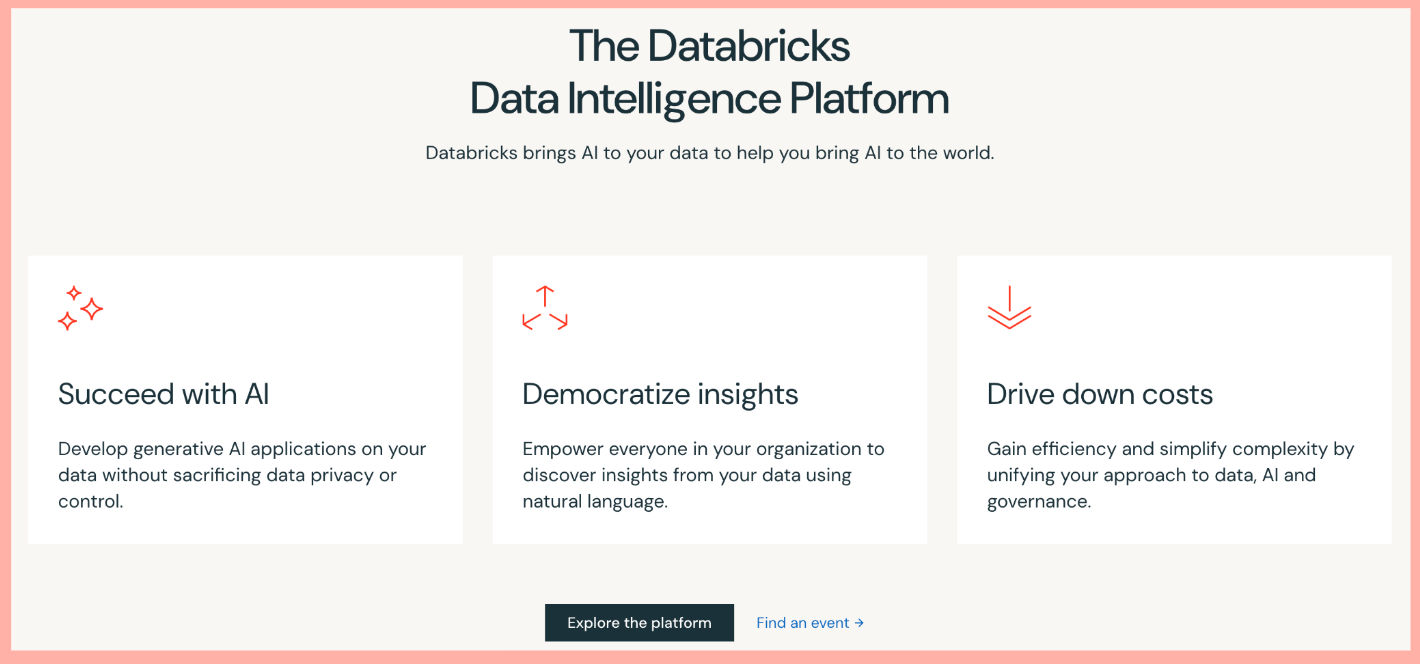The width and height of the screenshot is (1420, 664).
Task: Select the tagline about bringing AI to your data
Action: [710, 152]
